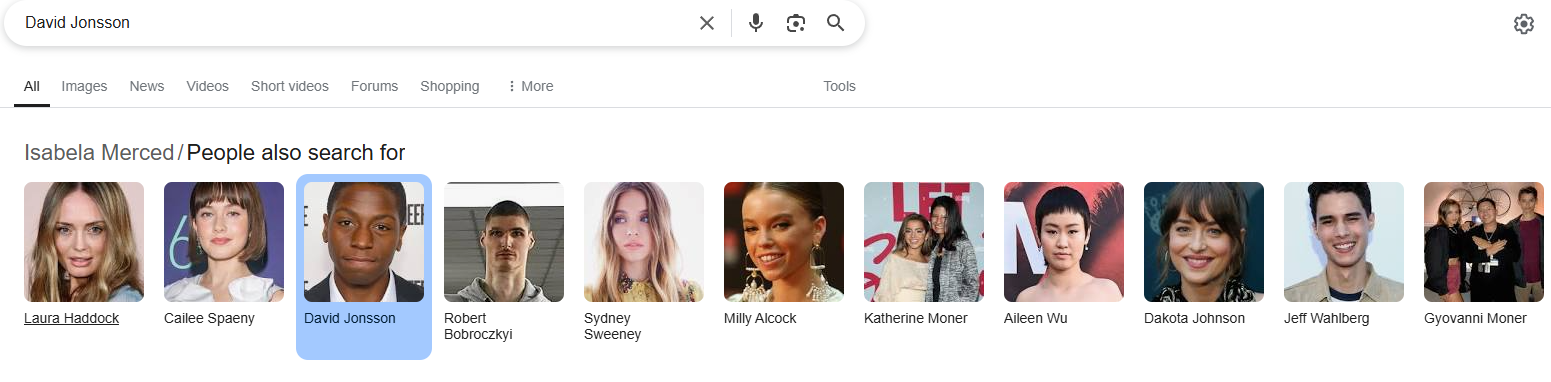The height and width of the screenshot is (382, 1551).
Task: Expand the More search filters menu
Action: 530,86
